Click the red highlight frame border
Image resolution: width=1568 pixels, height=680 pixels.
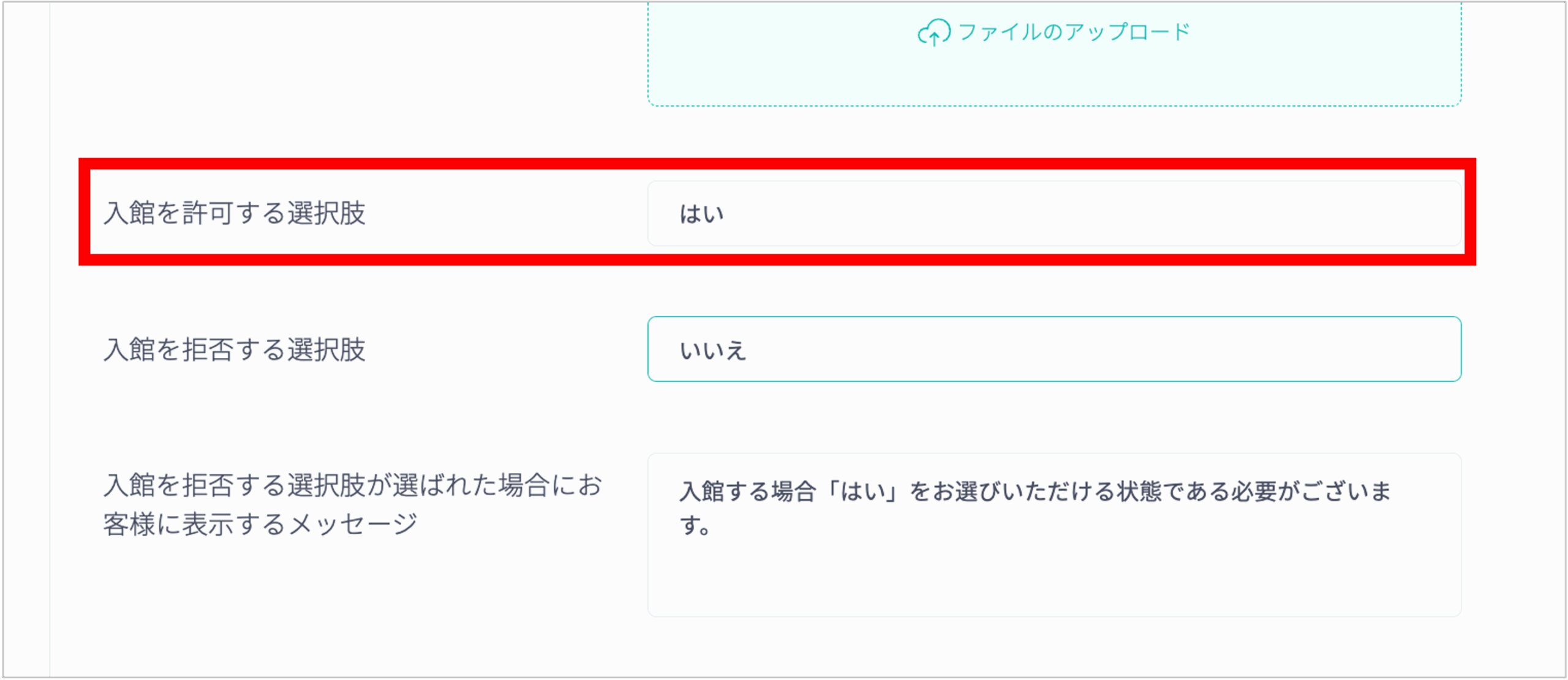click(777, 163)
